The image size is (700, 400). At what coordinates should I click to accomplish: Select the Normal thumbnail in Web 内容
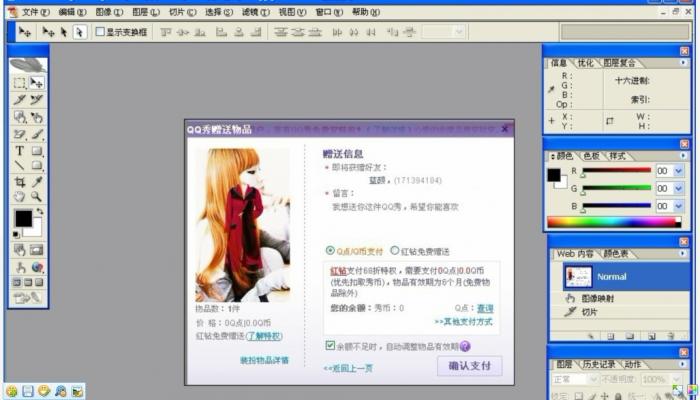coord(578,277)
